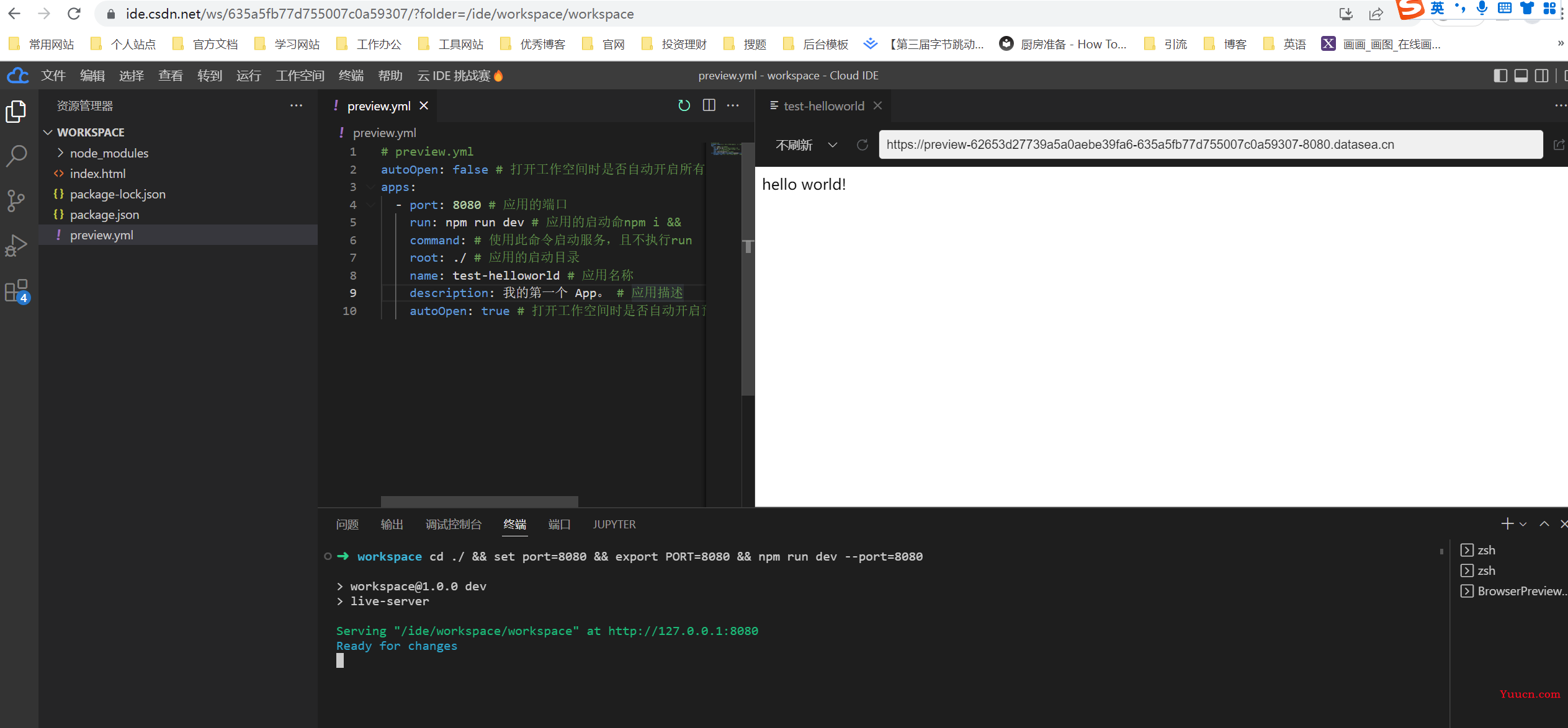
Task: Open the Source Control view
Action: pyautogui.click(x=16, y=200)
